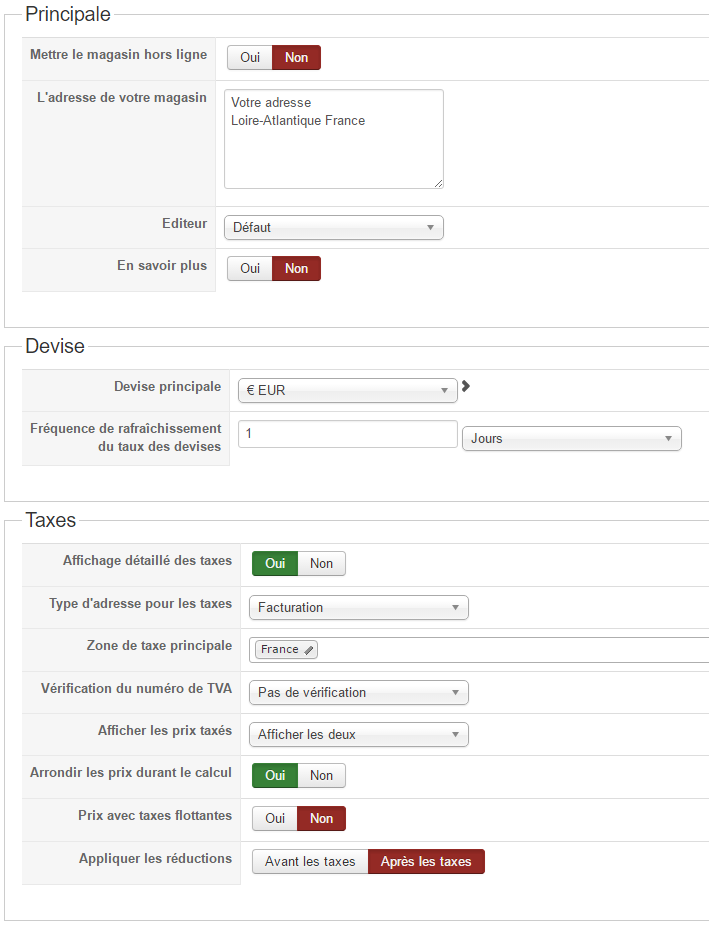
Task: Choose Non for En savoir plus
Action: tap(297, 269)
